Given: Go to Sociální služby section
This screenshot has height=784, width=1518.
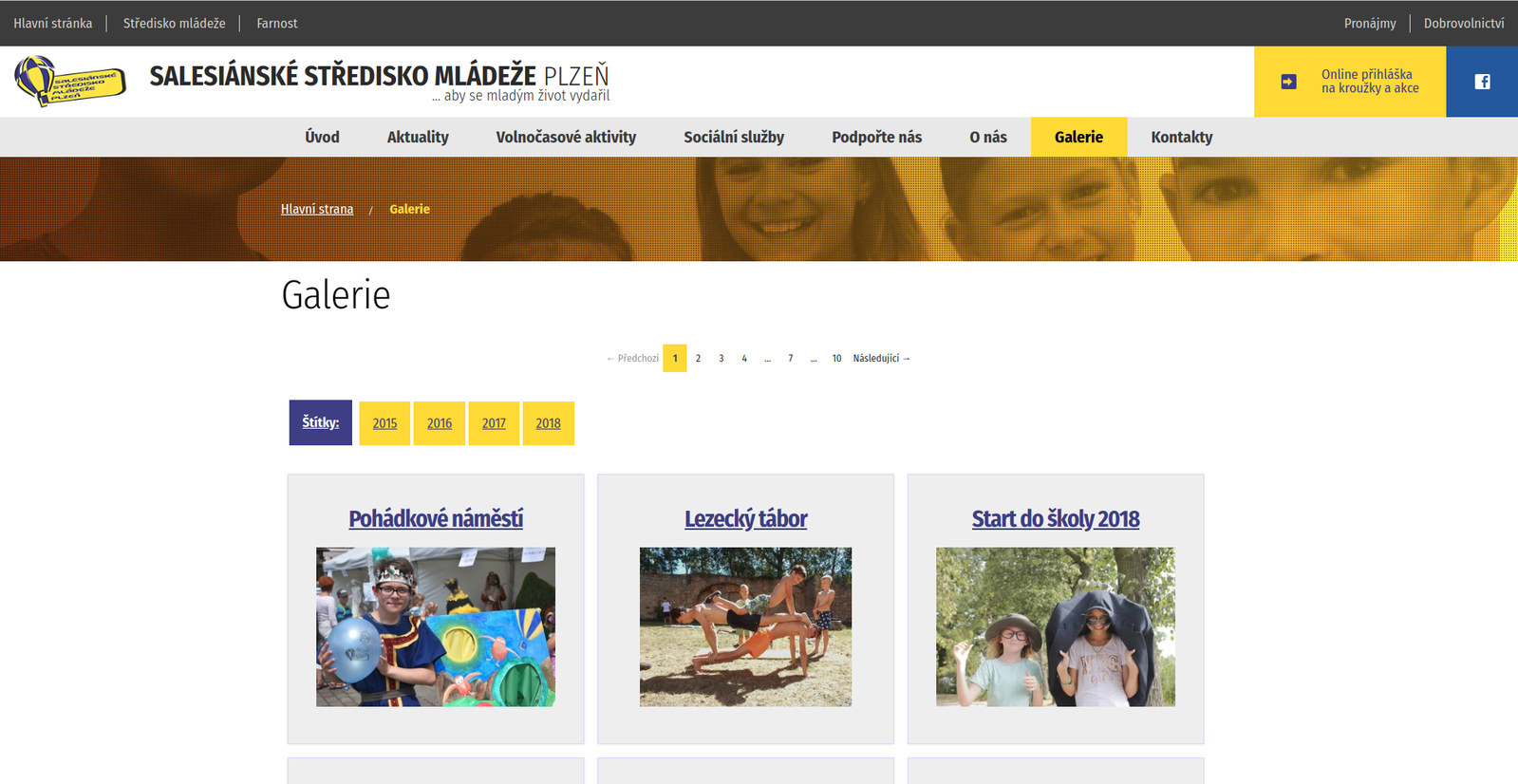Looking at the screenshot, I should [x=734, y=137].
